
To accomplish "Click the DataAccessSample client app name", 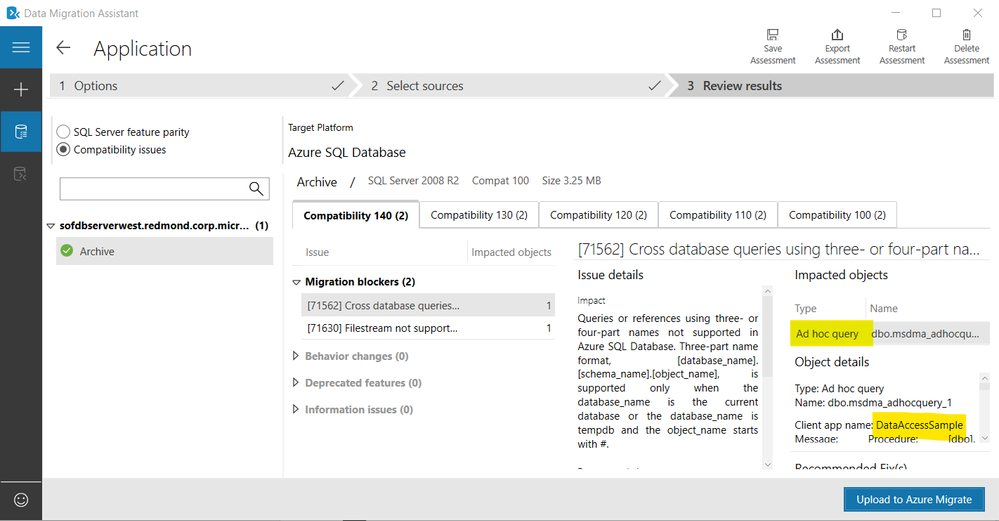I will (x=919, y=425).
